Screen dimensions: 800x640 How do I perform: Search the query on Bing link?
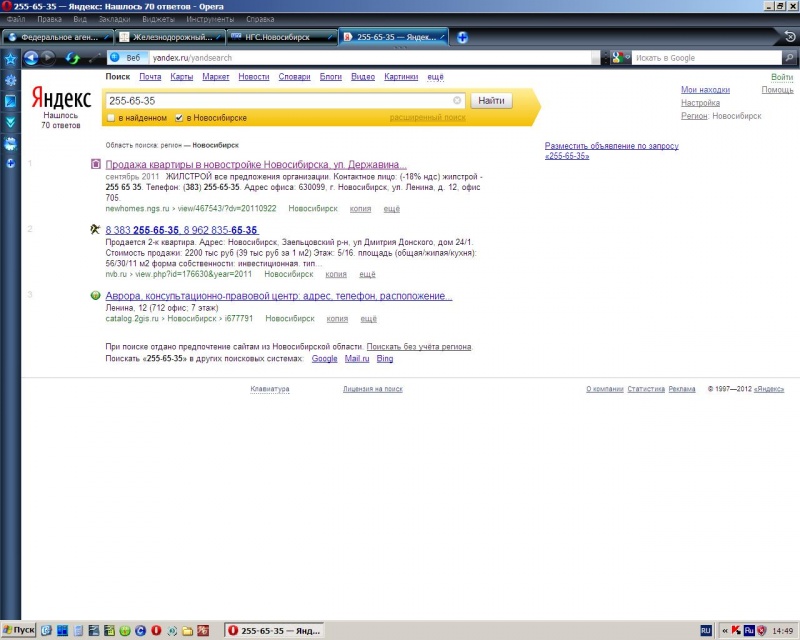[385, 359]
